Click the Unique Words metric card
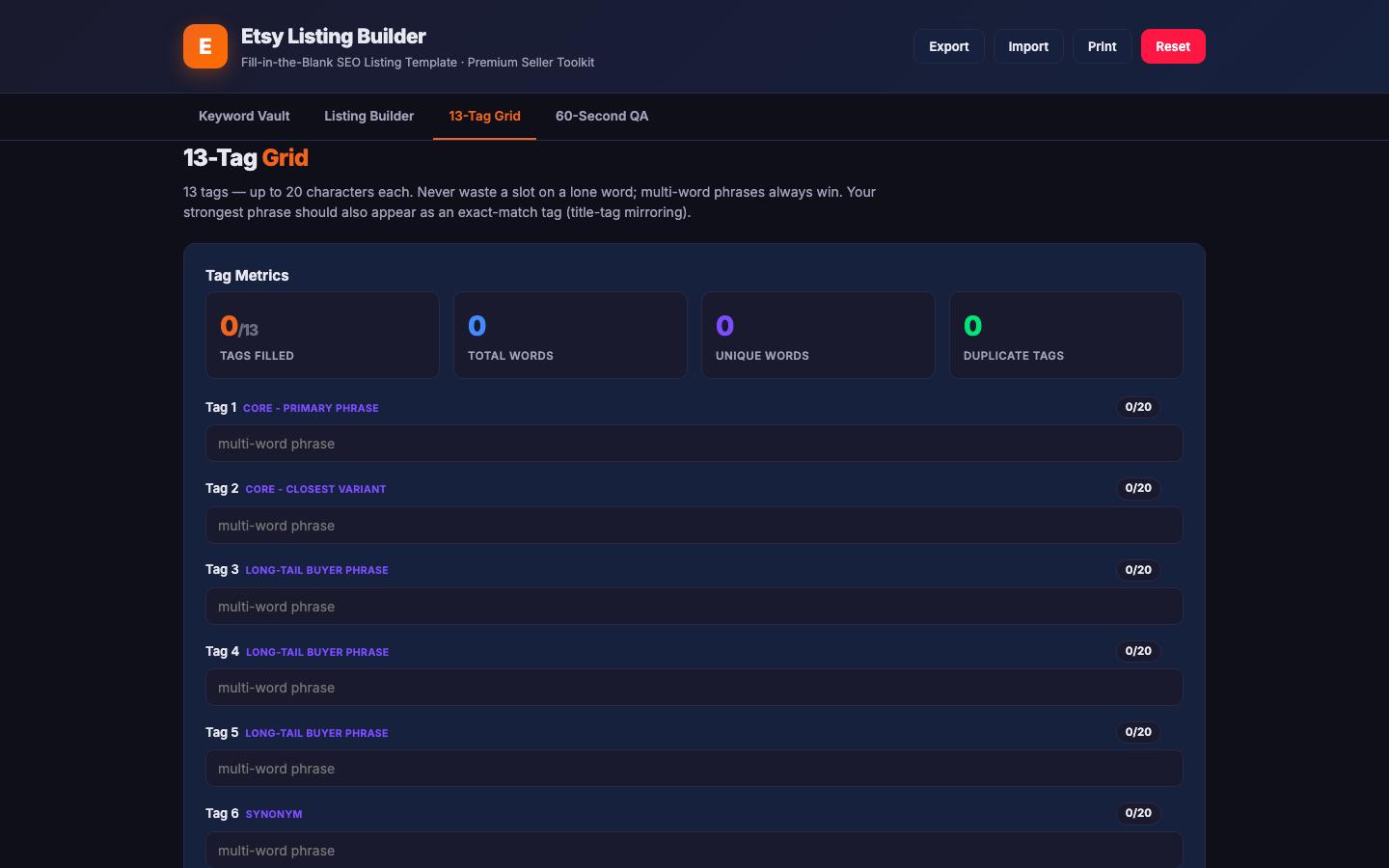This screenshot has width=1389, height=868. point(818,336)
